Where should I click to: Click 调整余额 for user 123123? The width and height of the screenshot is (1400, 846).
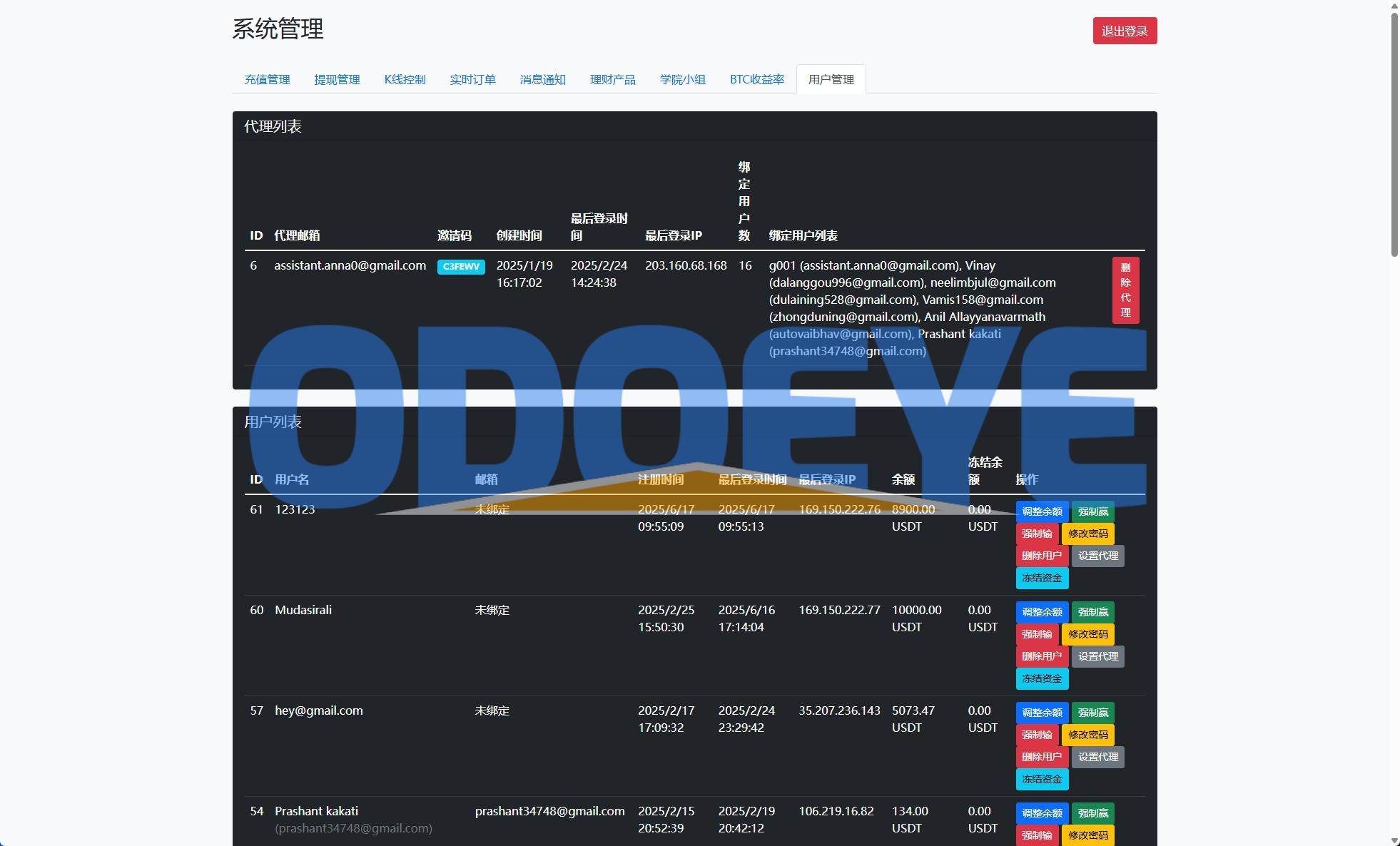click(1042, 511)
